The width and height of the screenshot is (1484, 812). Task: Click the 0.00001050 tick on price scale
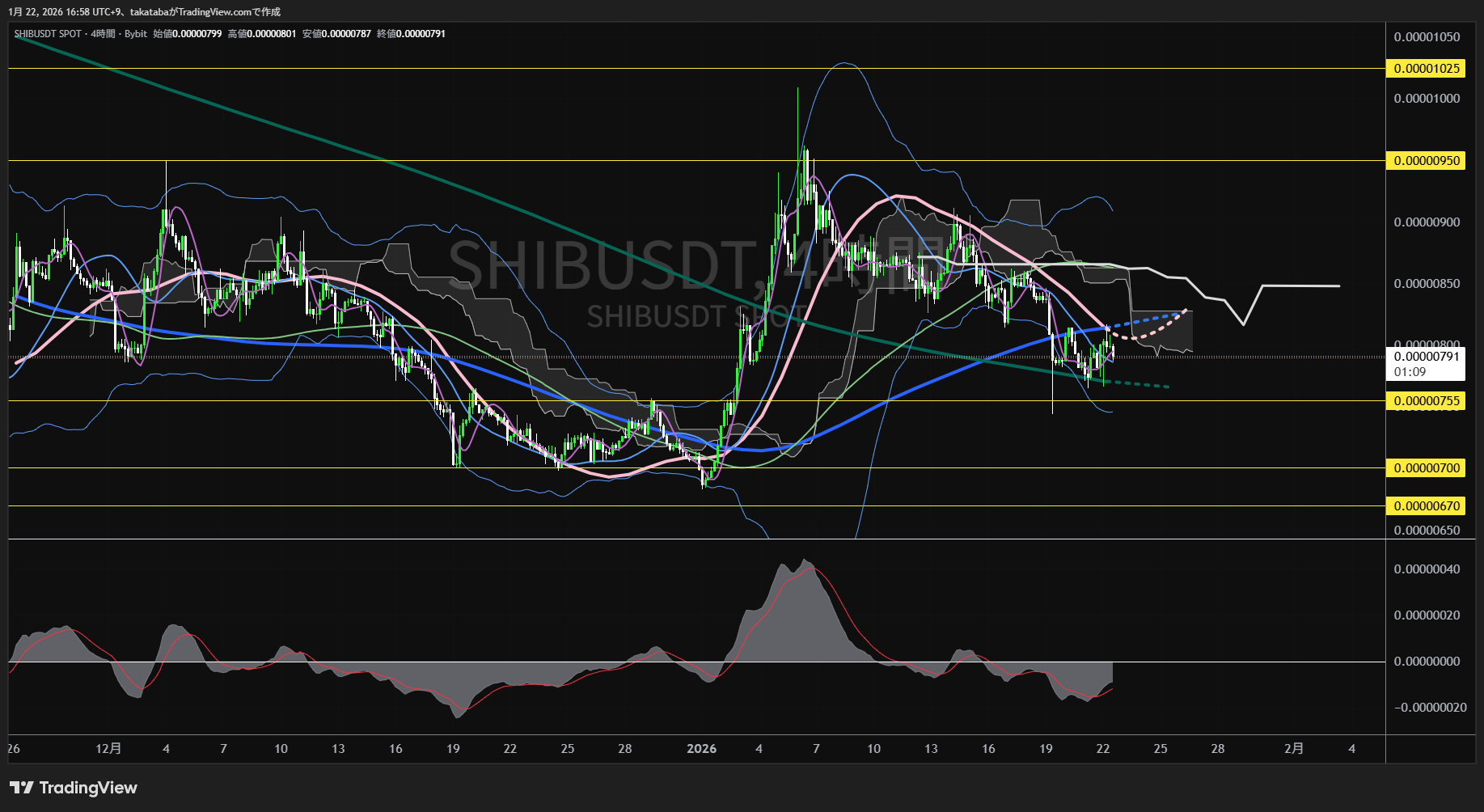pyautogui.click(x=1427, y=37)
